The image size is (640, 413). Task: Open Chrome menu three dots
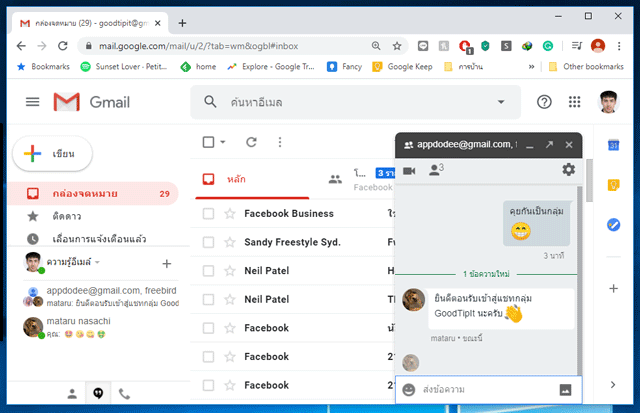(x=619, y=46)
